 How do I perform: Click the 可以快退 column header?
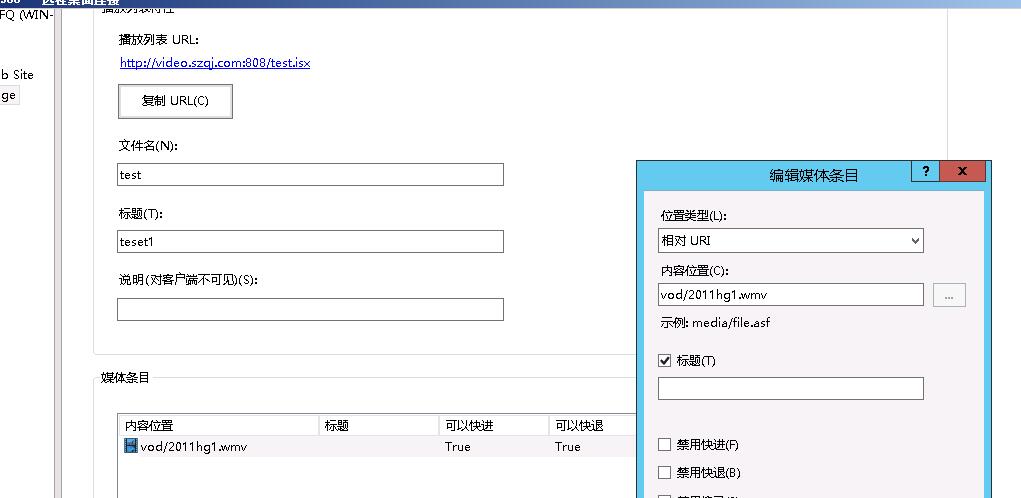593,426
